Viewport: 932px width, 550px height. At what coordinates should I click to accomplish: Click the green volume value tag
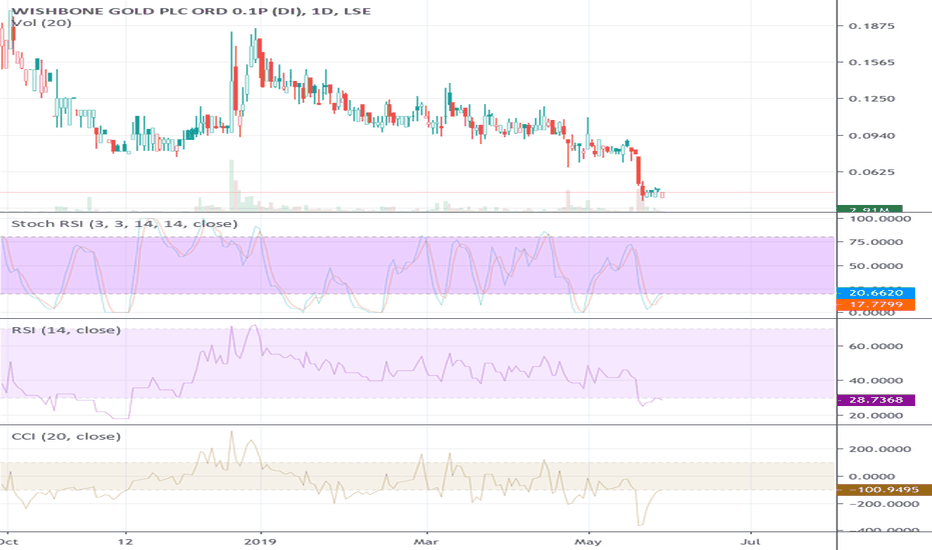click(x=870, y=209)
